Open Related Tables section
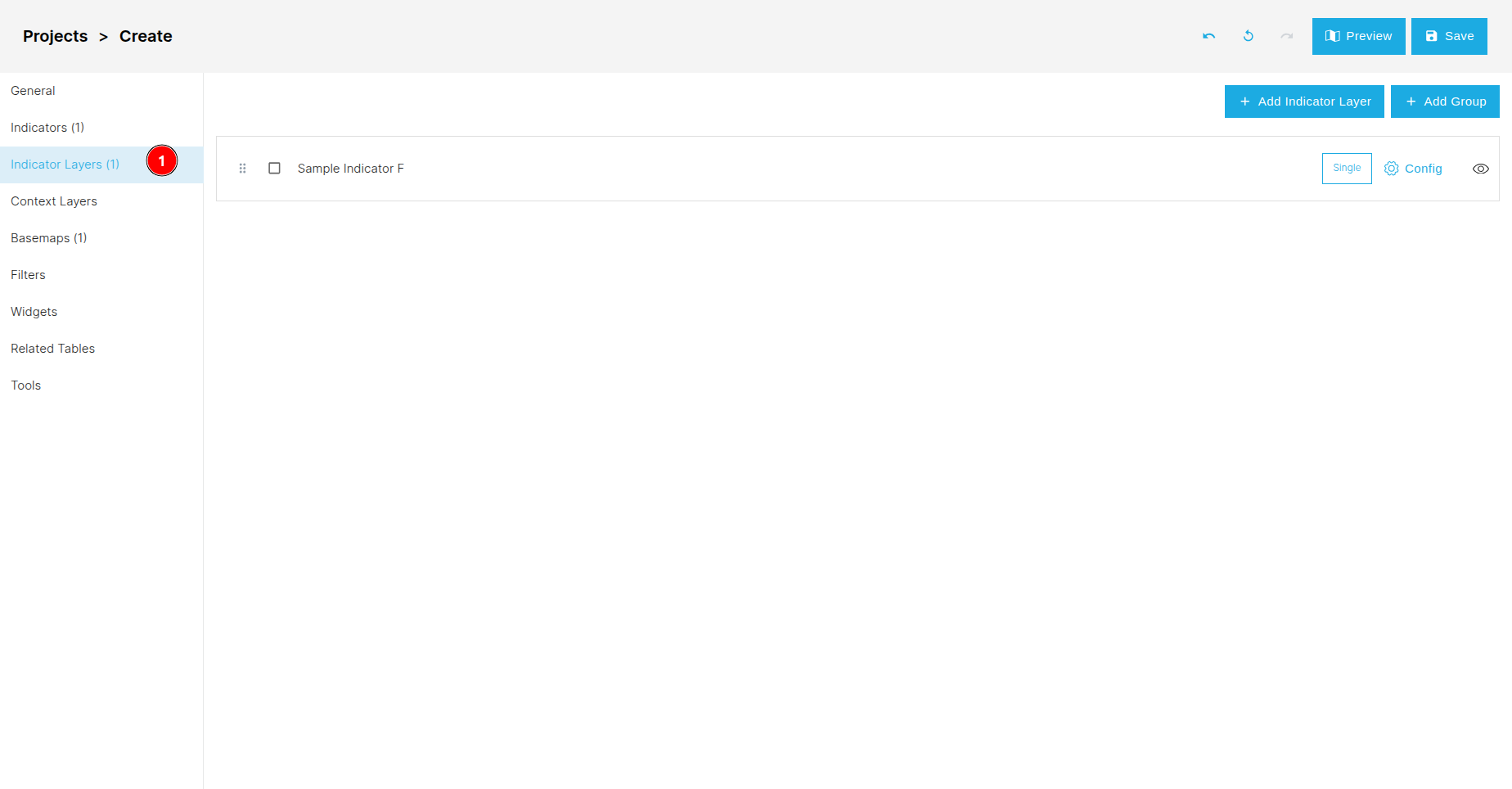The image size is (1512, 789). pos(101,349)
